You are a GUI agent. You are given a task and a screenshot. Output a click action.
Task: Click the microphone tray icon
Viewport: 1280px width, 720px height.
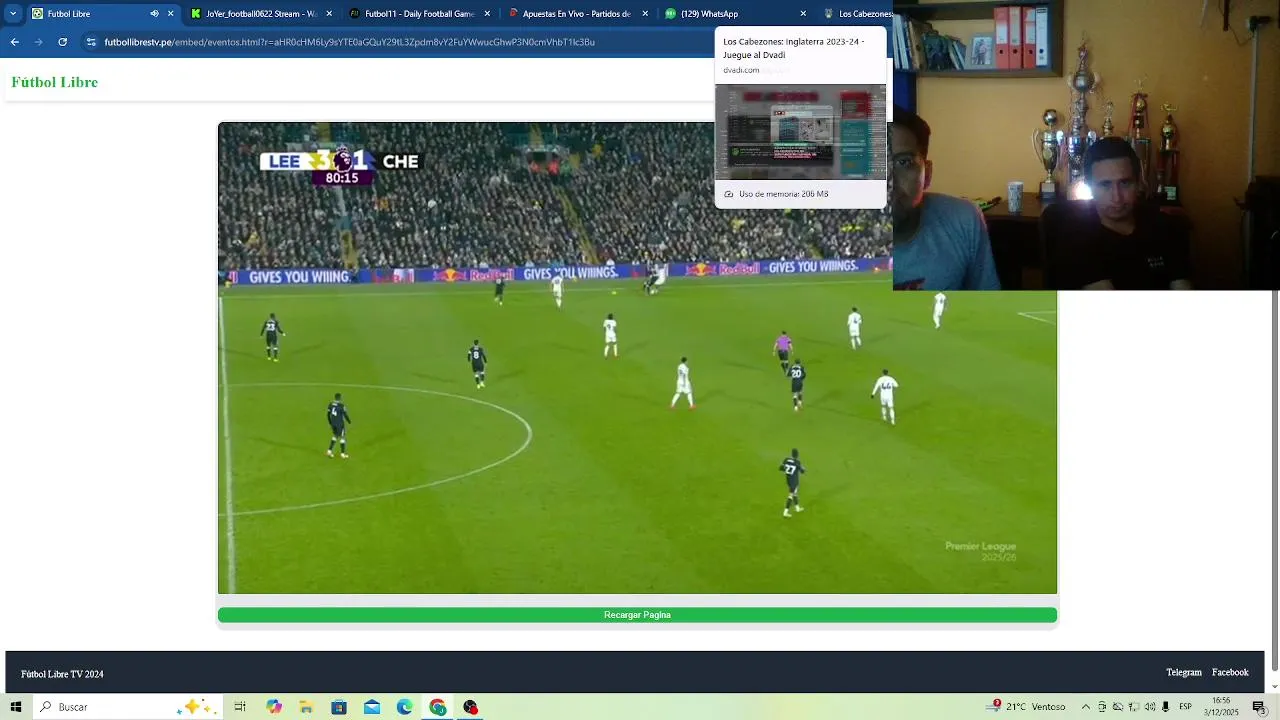click(1166, 707)
